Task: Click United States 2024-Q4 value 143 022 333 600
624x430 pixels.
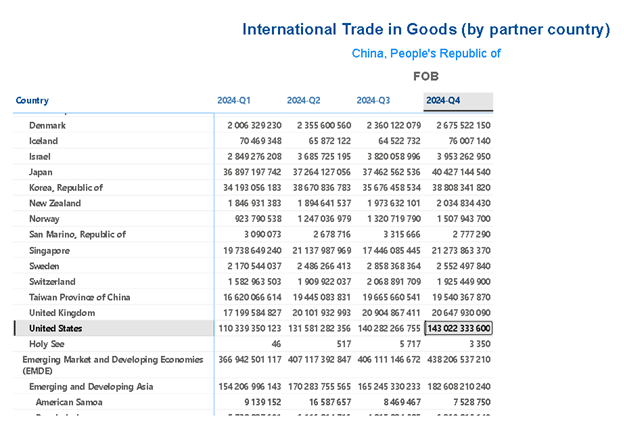Action: (x=459, y=328)
